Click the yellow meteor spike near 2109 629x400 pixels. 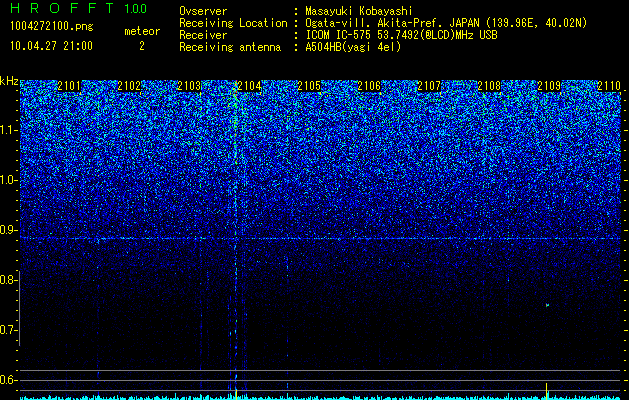[x=546, y=390]
